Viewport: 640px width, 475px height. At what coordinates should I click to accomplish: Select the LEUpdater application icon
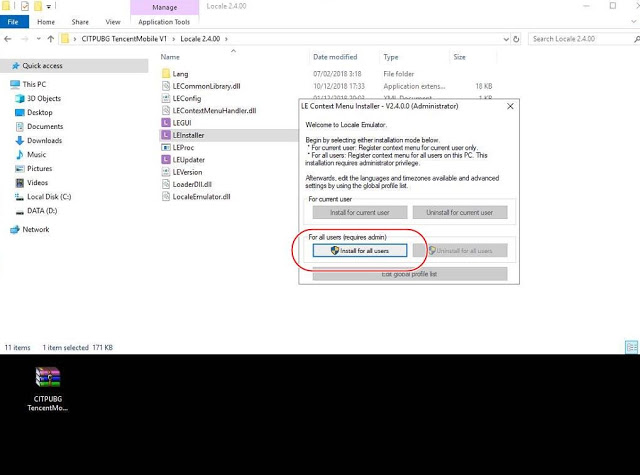[x=166, y=160]
